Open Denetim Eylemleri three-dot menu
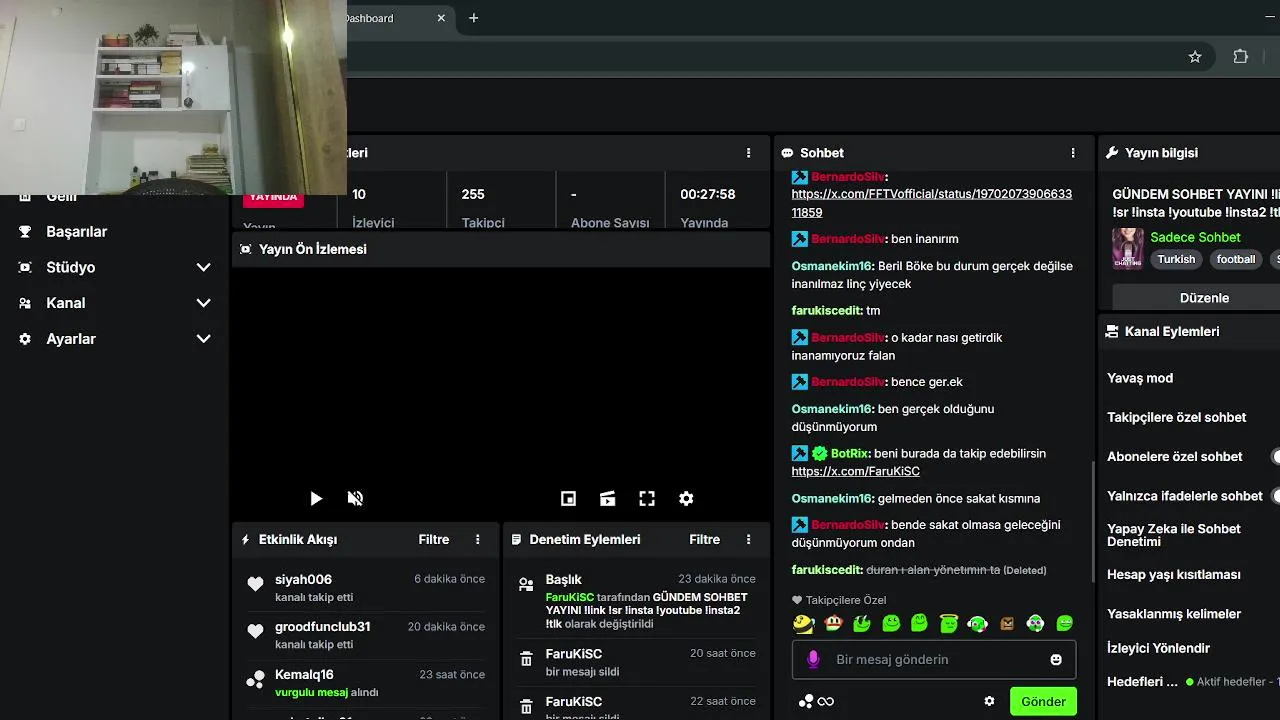1280x720 pixels. [x=749, y=539]
